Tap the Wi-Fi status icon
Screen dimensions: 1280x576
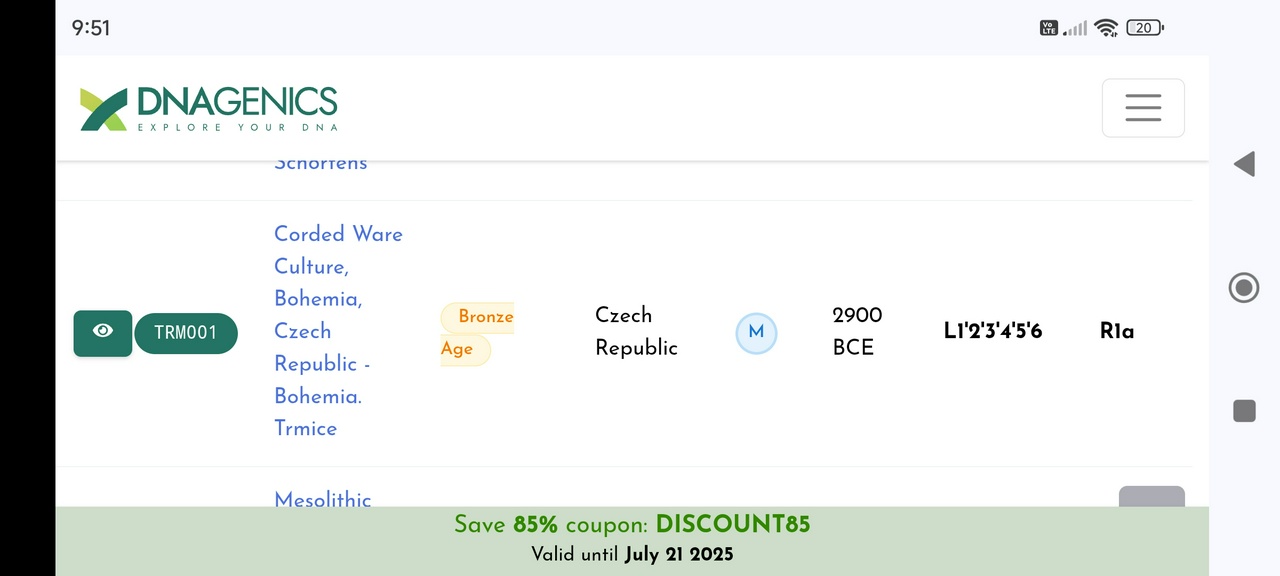point(1105,28)
